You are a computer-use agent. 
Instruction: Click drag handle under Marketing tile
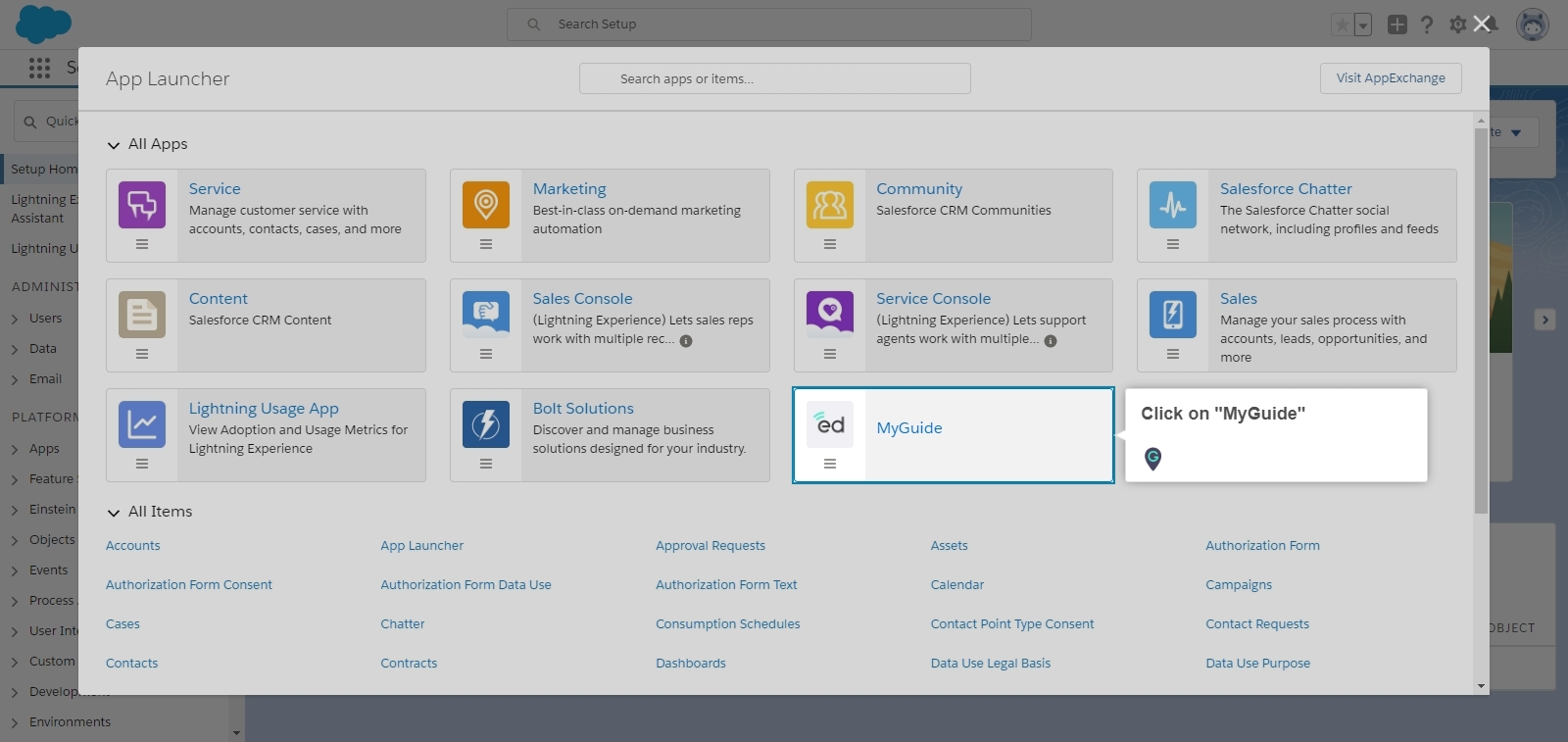486,244
